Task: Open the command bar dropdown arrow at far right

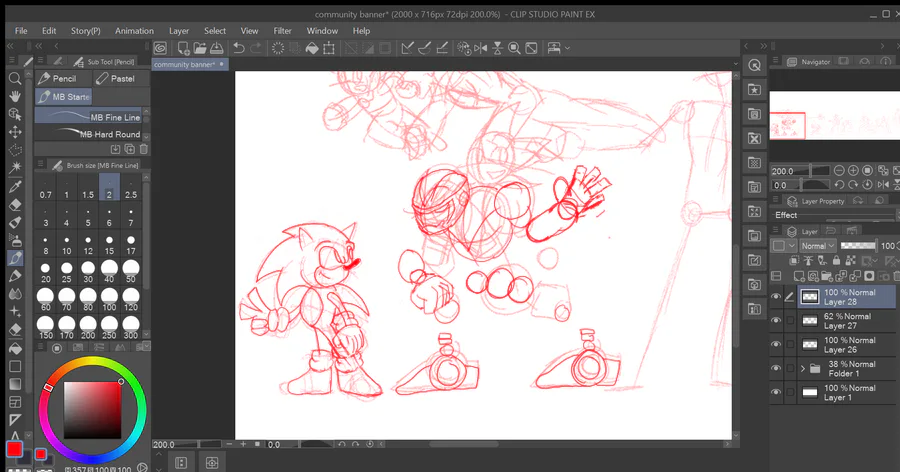Action: 568,48
